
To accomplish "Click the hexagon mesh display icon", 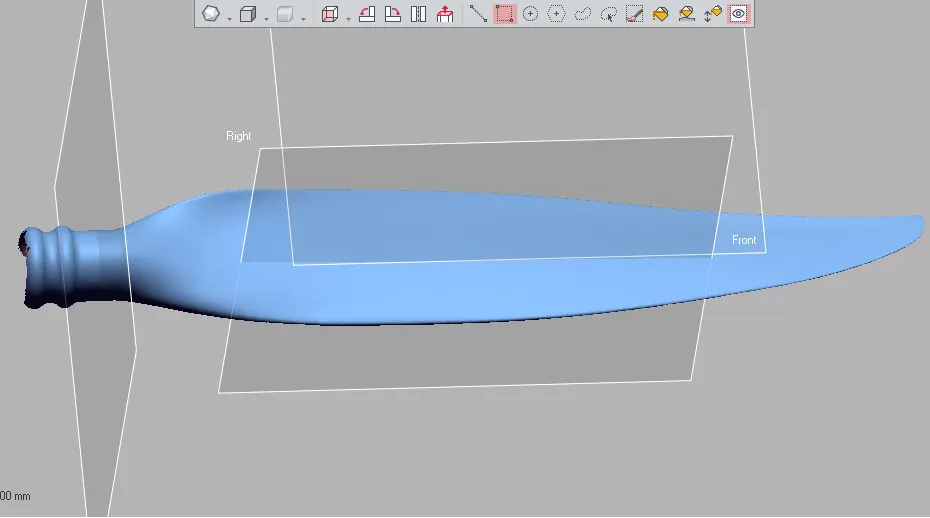I will pyautogui.click(x=211, y=14).
